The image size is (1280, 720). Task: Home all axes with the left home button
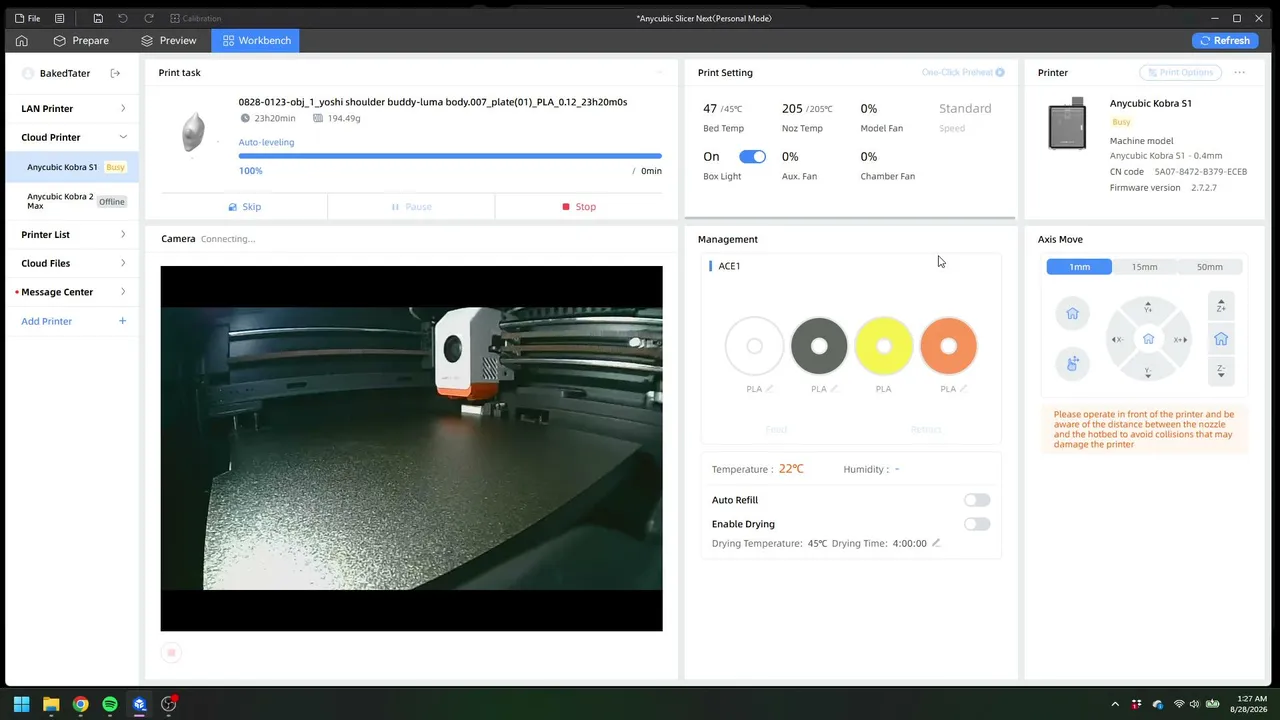tap(1072, 314)
